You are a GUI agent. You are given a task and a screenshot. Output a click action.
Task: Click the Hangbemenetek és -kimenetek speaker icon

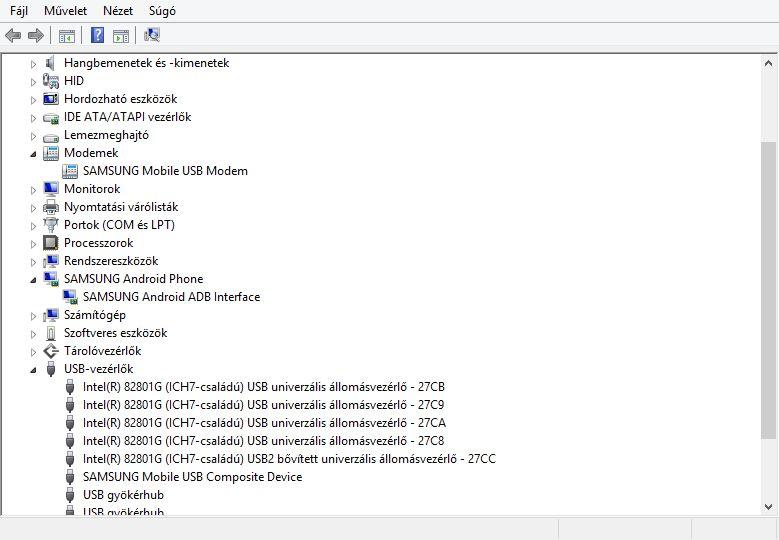tap(50, 63)
